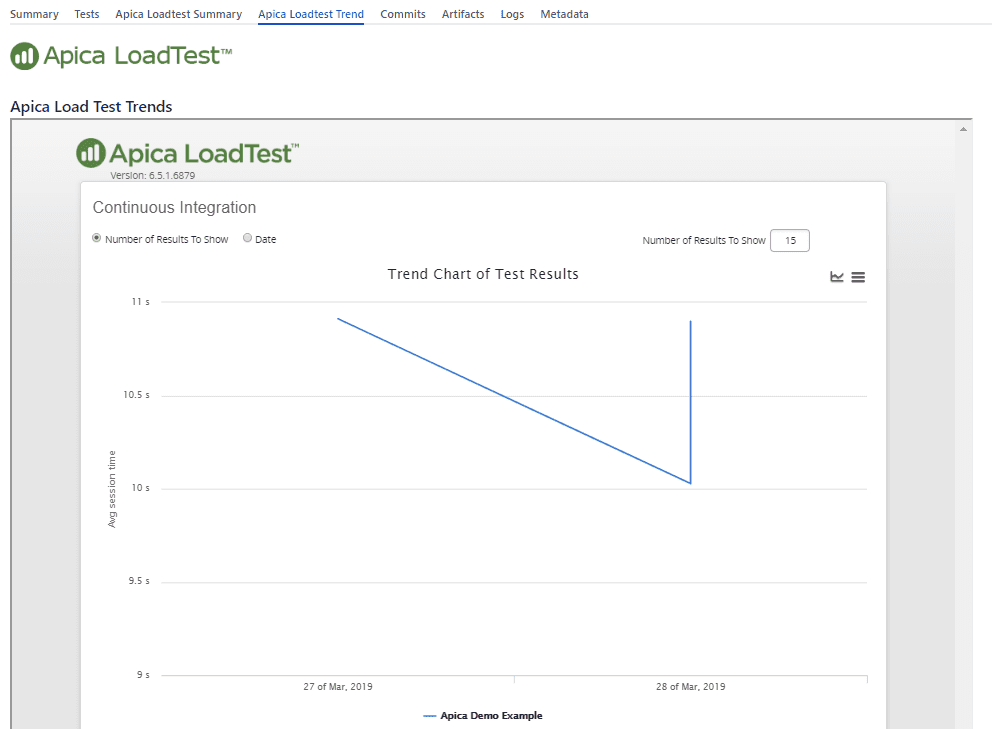This screenshot has height=729, width=992.
Task: Select the Apica Loadtest Trend tab
Action: click(311, 14)
